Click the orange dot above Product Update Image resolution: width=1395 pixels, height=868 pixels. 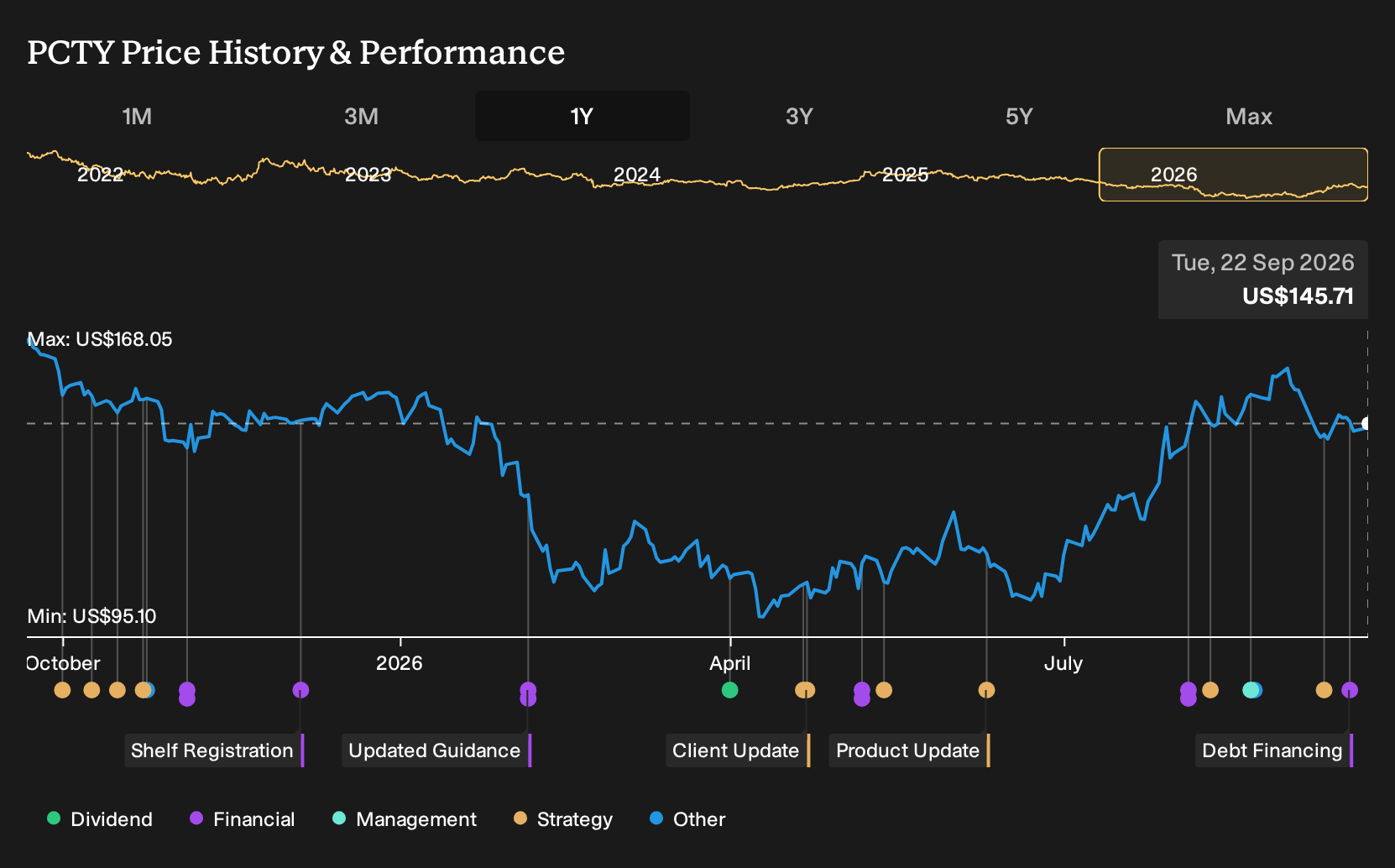pos(986,690)
